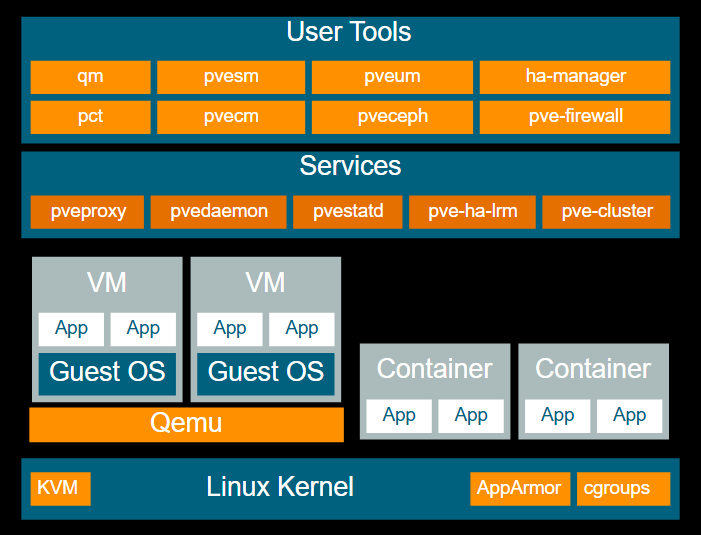Select the ha-manager tool box
The height and width of the screenshot is (535, 701).
[x=575, y=77]
